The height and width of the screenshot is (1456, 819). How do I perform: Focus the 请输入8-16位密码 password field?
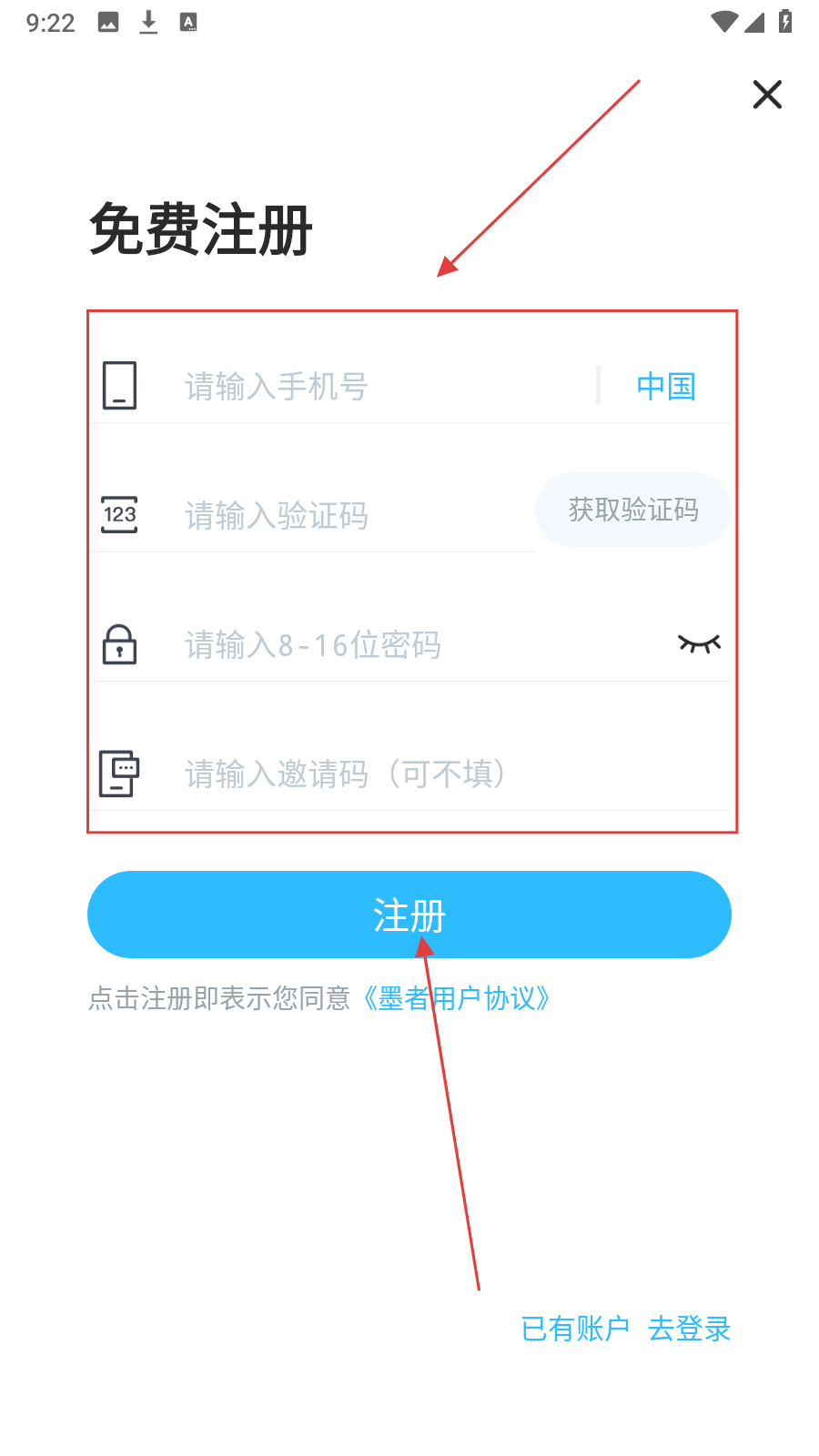419,645
